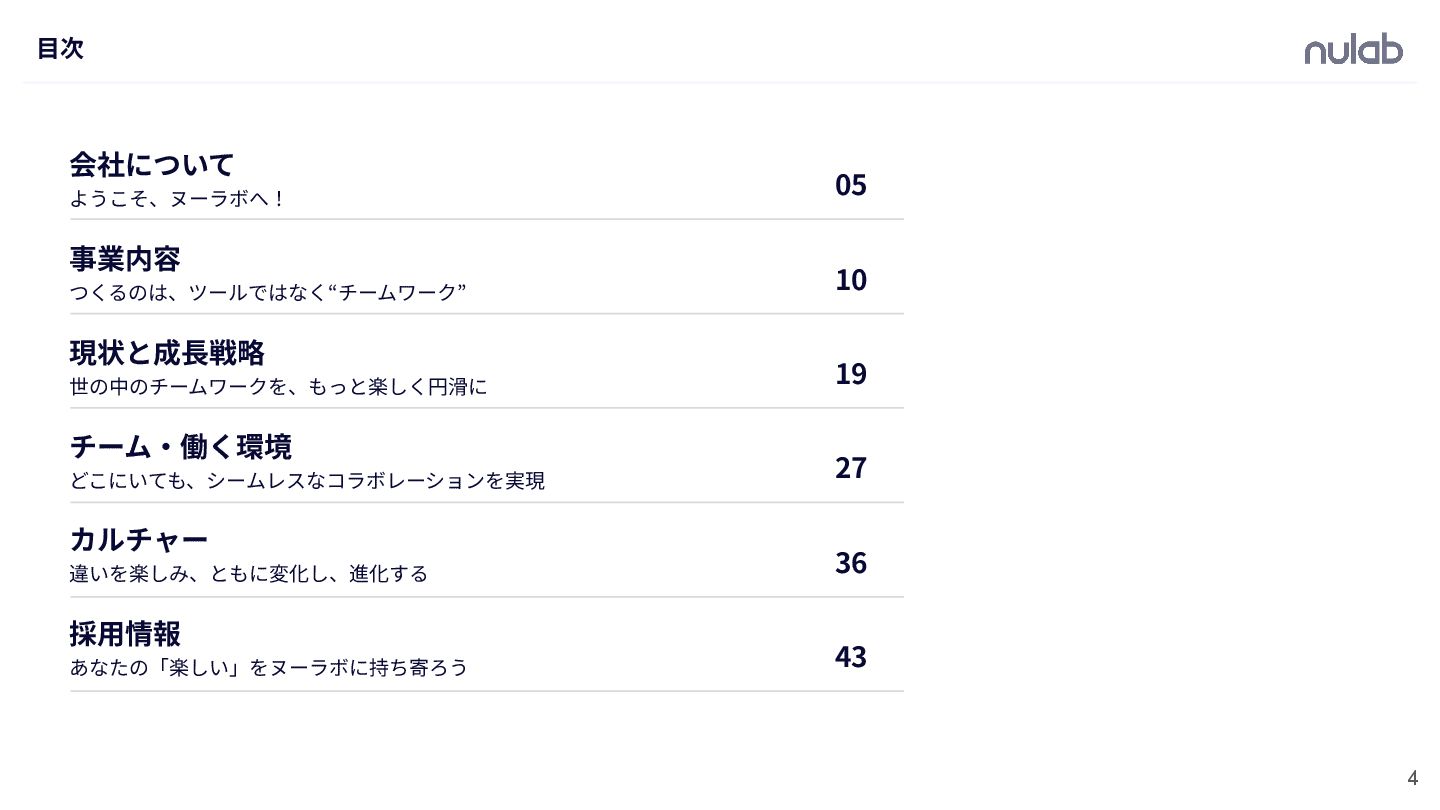Go to page 36
The width and height of the screenshot is (1440, 810).
click(850, 563)
